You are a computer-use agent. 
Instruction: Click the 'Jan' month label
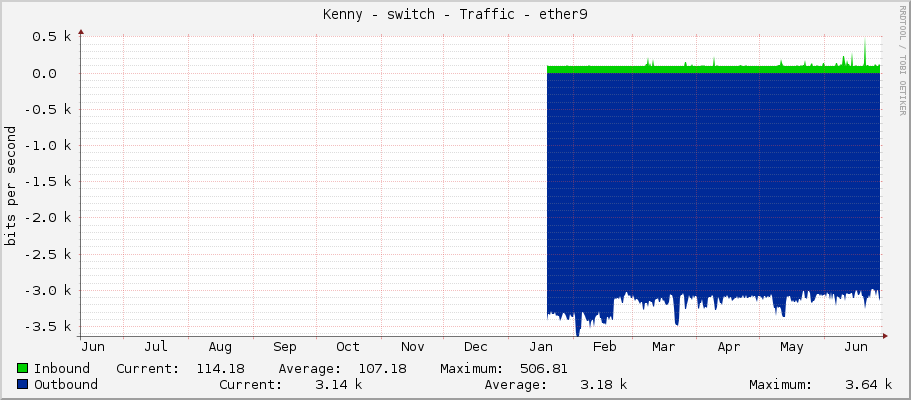point(541,347)
